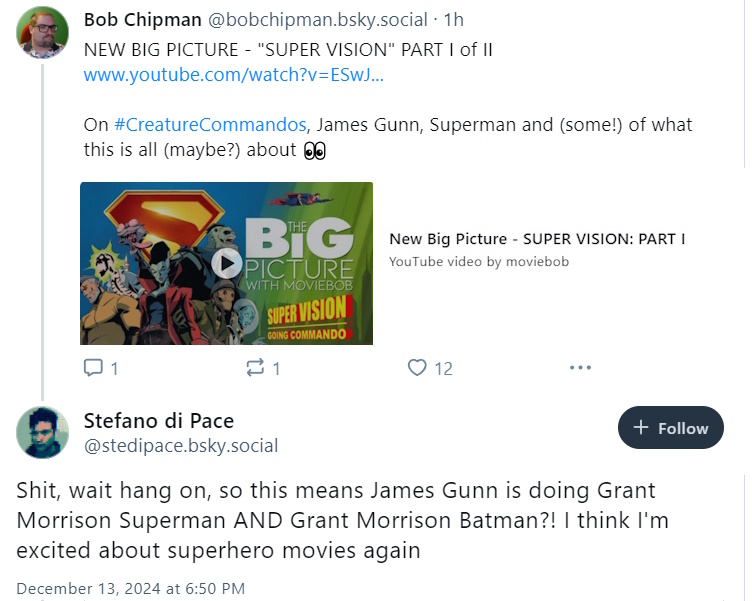Open the youtube.com/watch link

point(234,75)
